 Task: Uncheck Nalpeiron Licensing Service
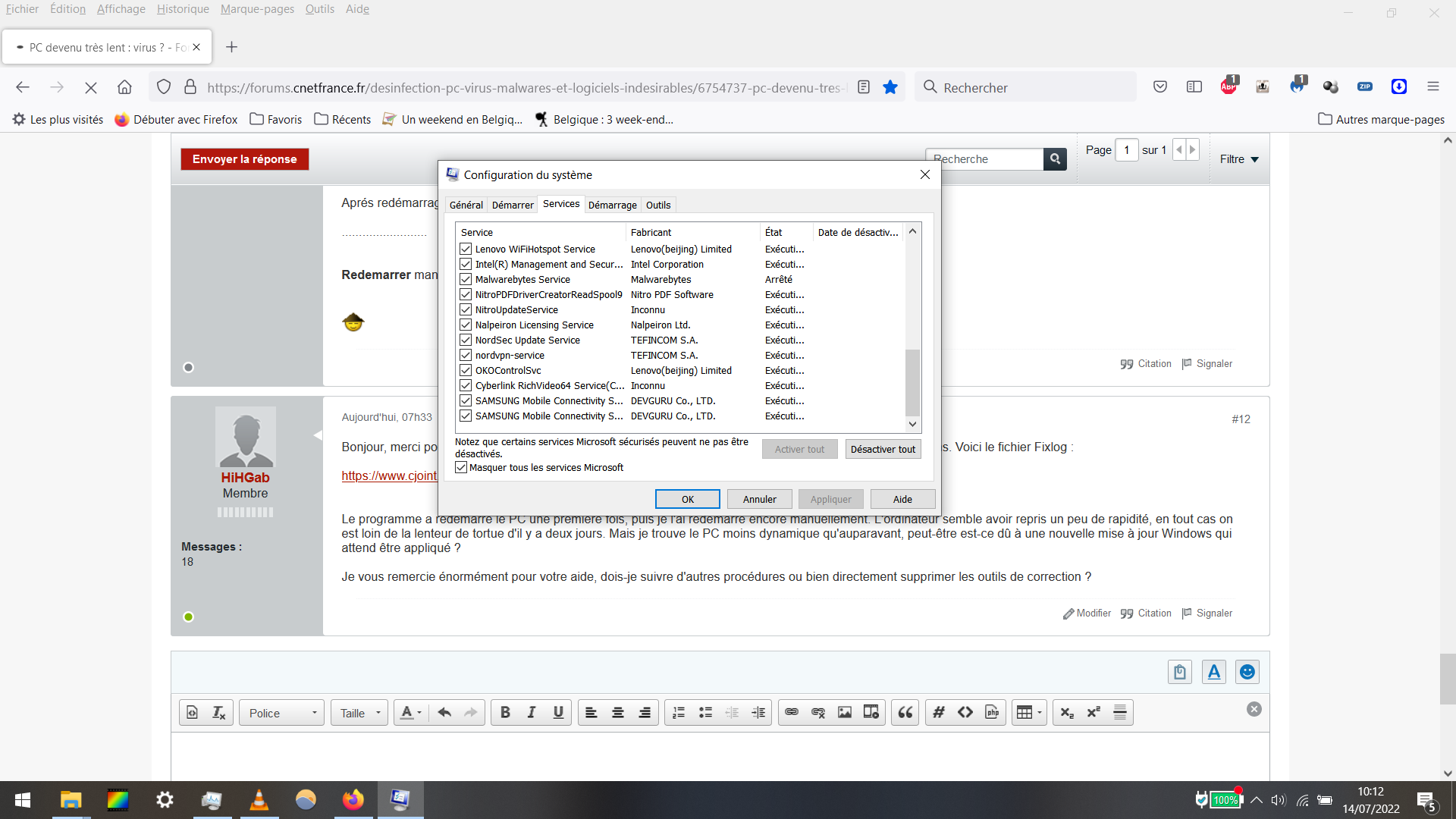pos(466,325)
